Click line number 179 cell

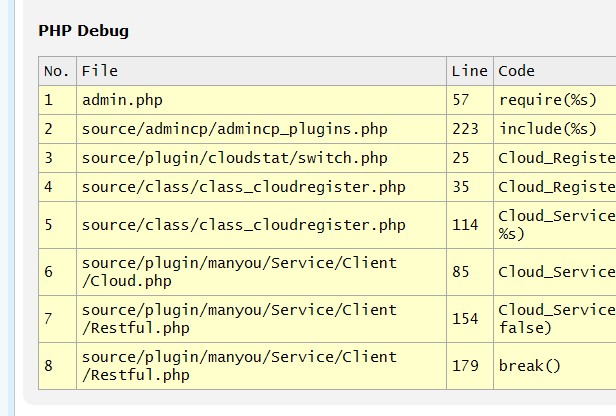click(465, 366)
